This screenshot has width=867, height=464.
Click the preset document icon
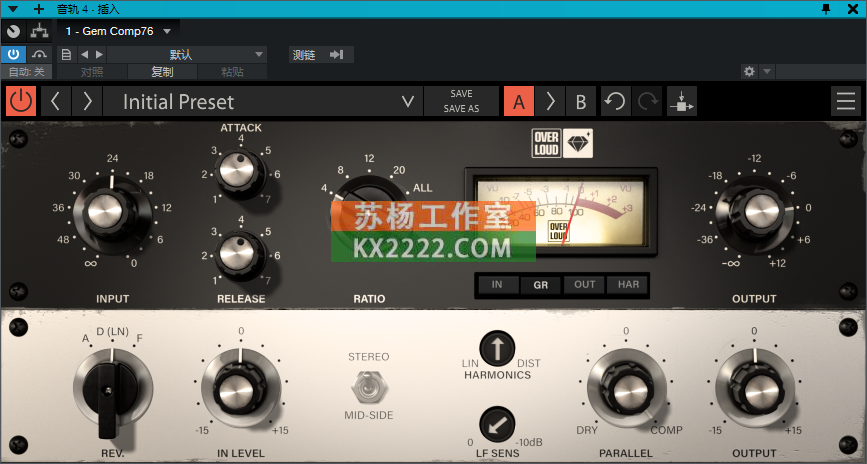click(66, 54)
